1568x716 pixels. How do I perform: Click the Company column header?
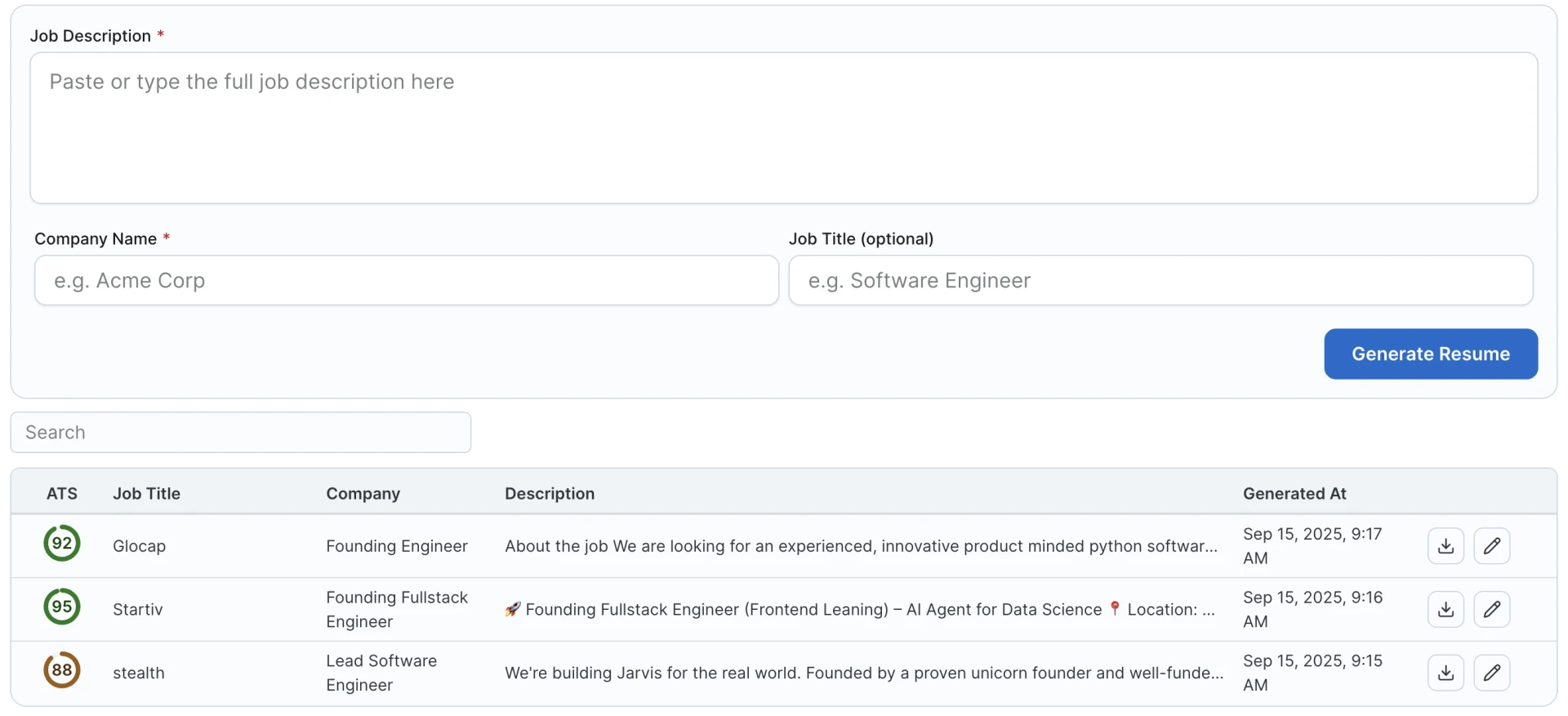(363, 494)
